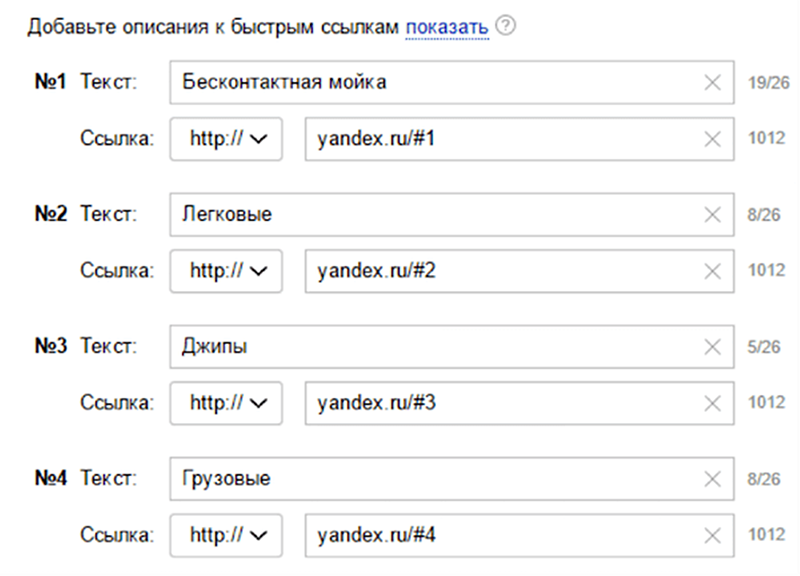Clear the 'Грузовые' text field
The height and width of the screenshot is (576, 800).
pyautogui.click(x=712, y=479)
